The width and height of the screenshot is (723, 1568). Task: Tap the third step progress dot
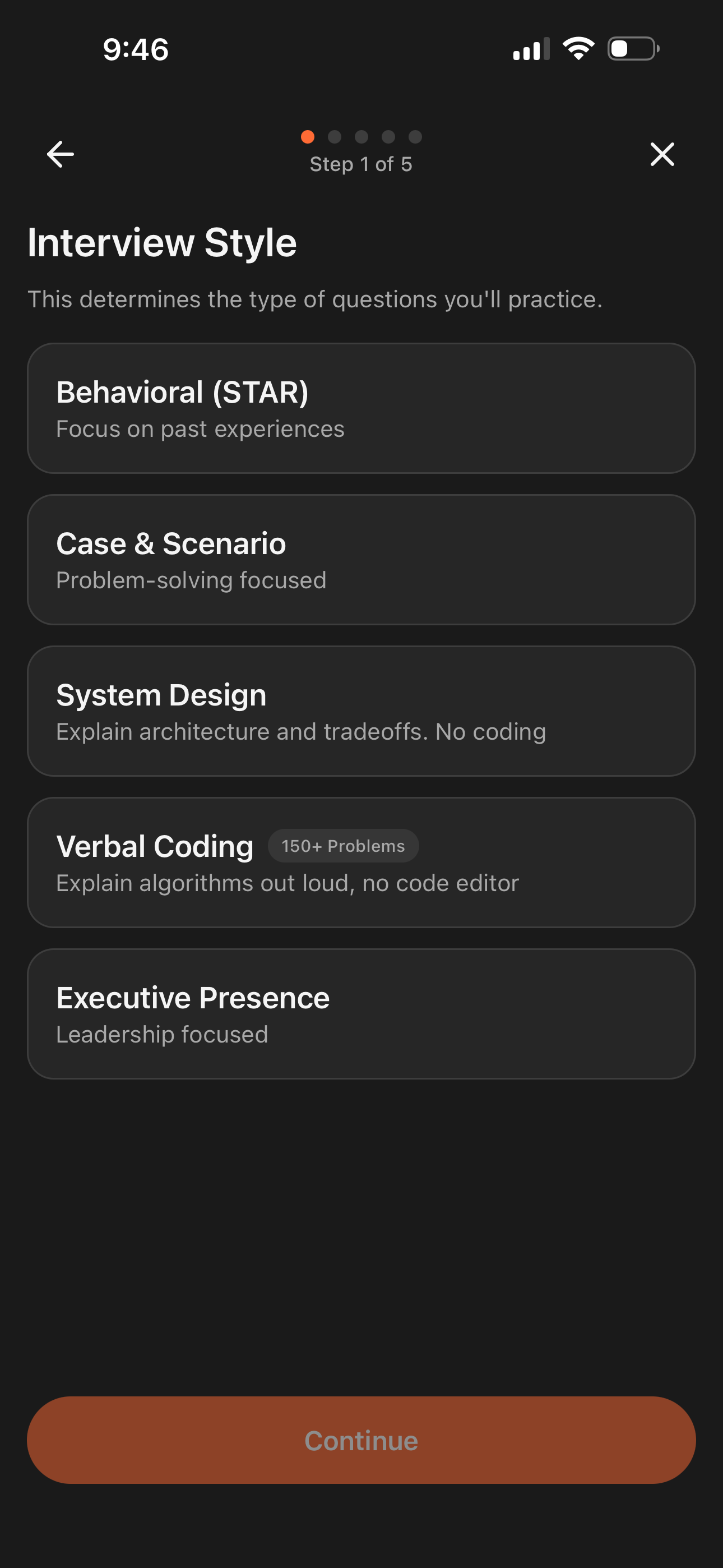point(361,137)
